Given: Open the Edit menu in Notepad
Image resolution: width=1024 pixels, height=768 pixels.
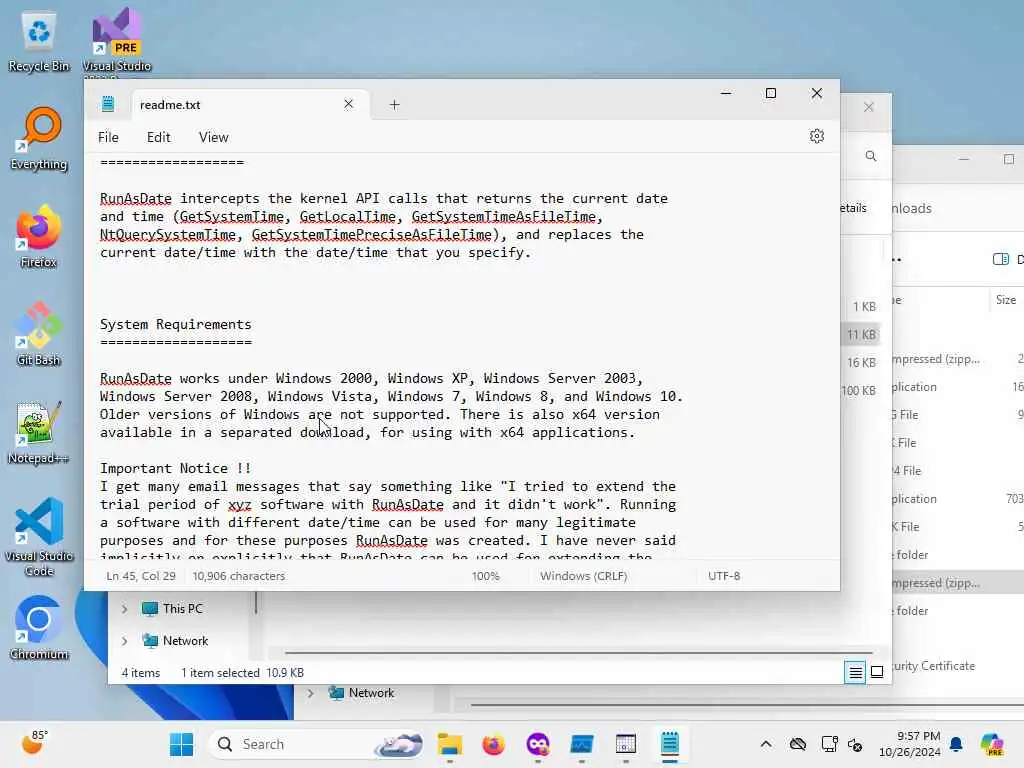Looking at the screenshot, I should 159,137.
